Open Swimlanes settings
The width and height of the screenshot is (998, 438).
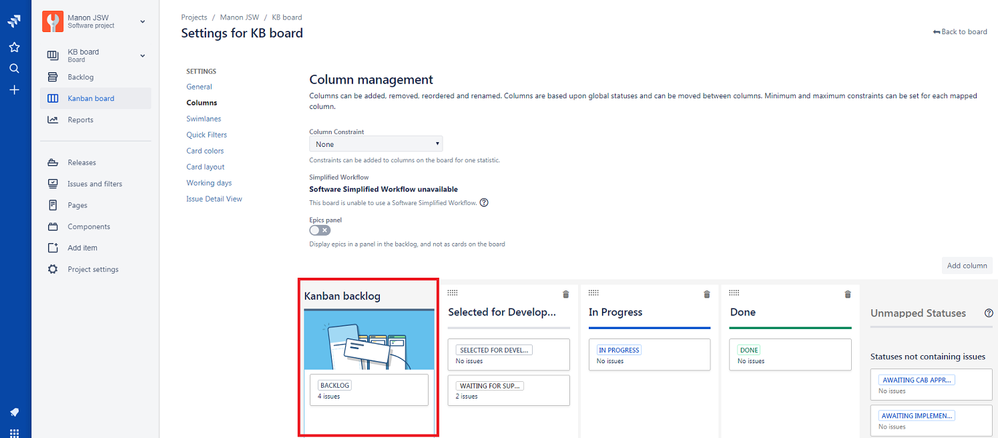(x=204, y=118)
